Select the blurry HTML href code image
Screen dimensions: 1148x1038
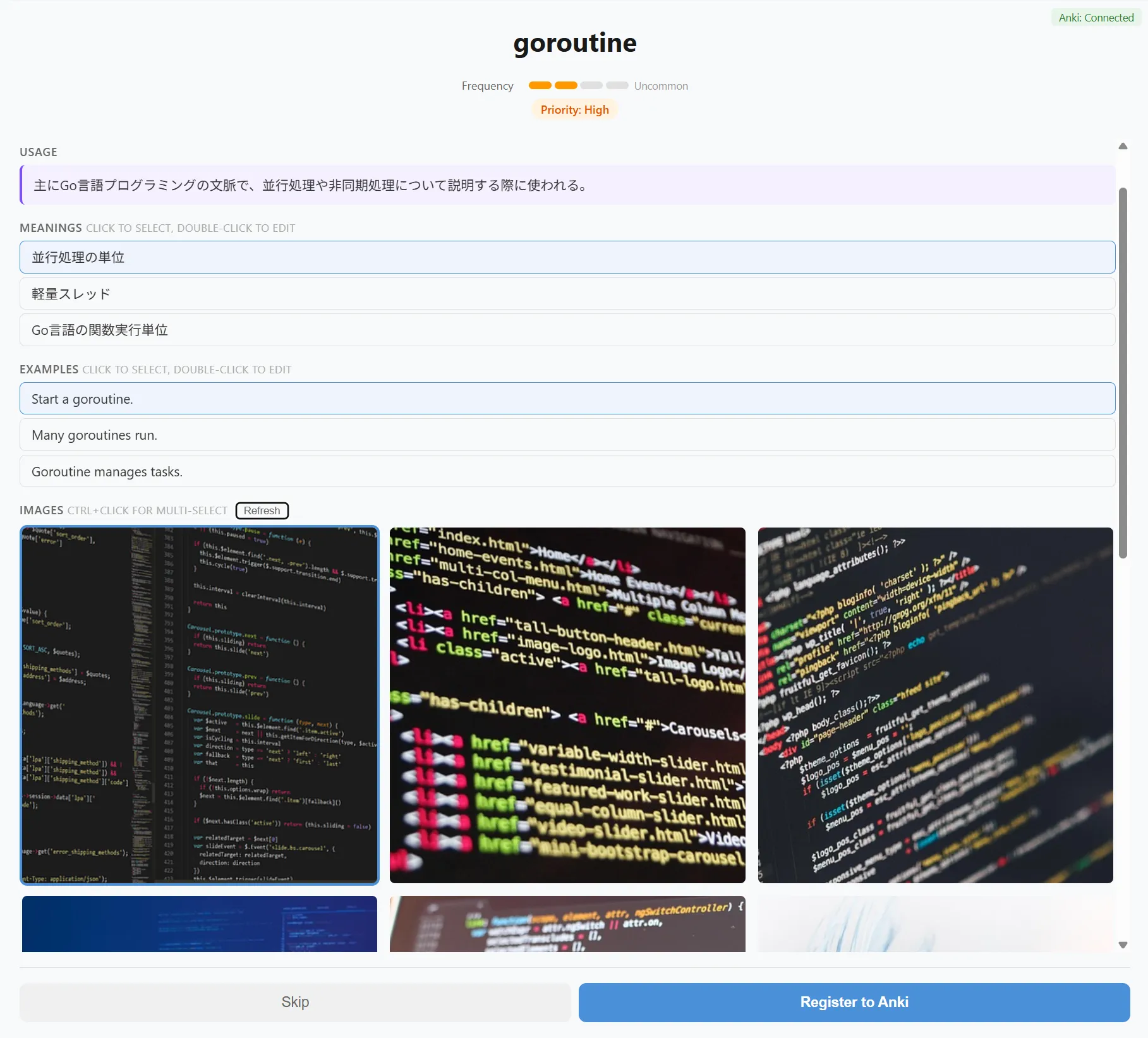coord(567,705)
